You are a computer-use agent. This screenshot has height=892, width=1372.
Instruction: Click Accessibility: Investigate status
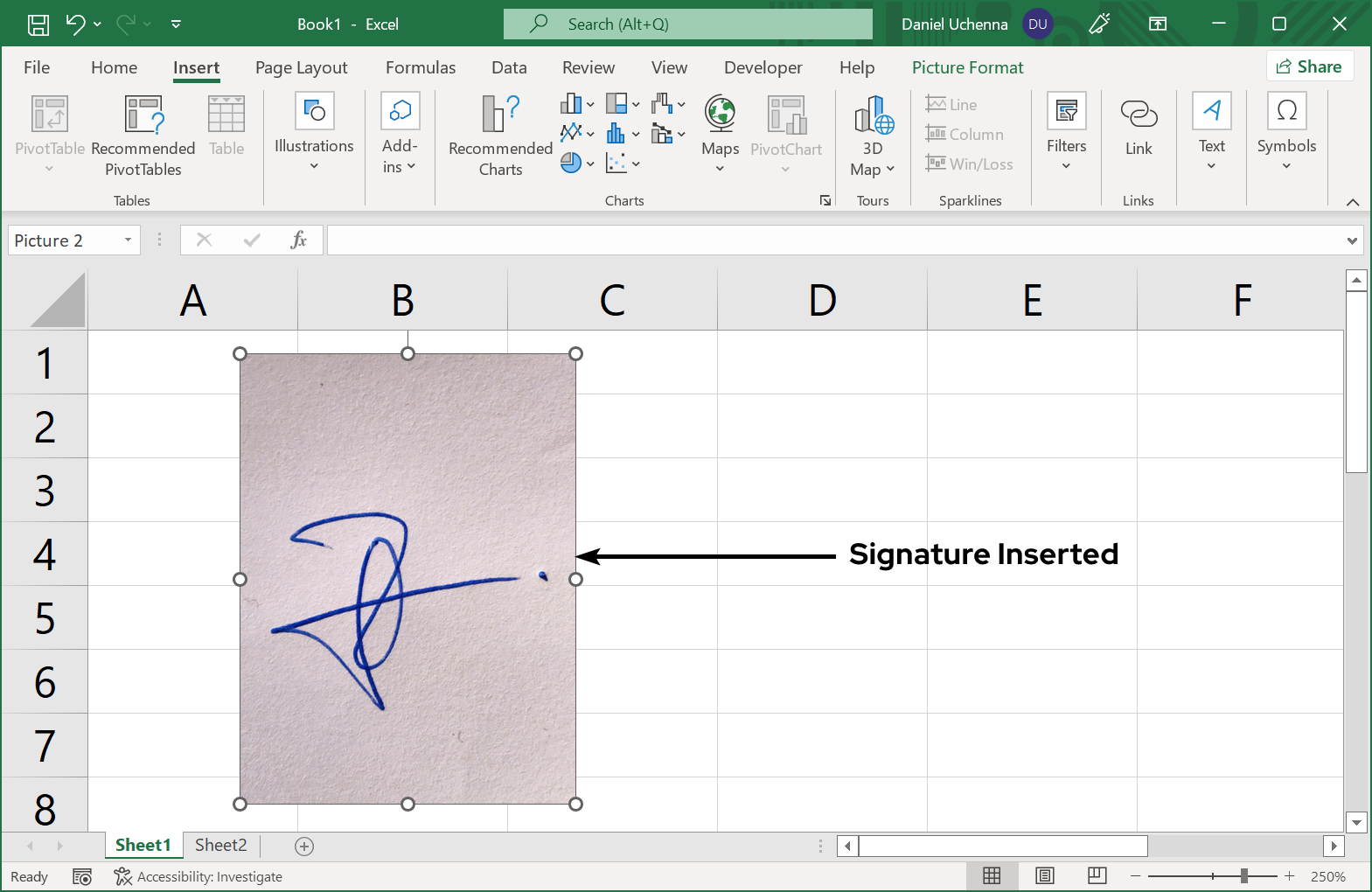[198, 876]
